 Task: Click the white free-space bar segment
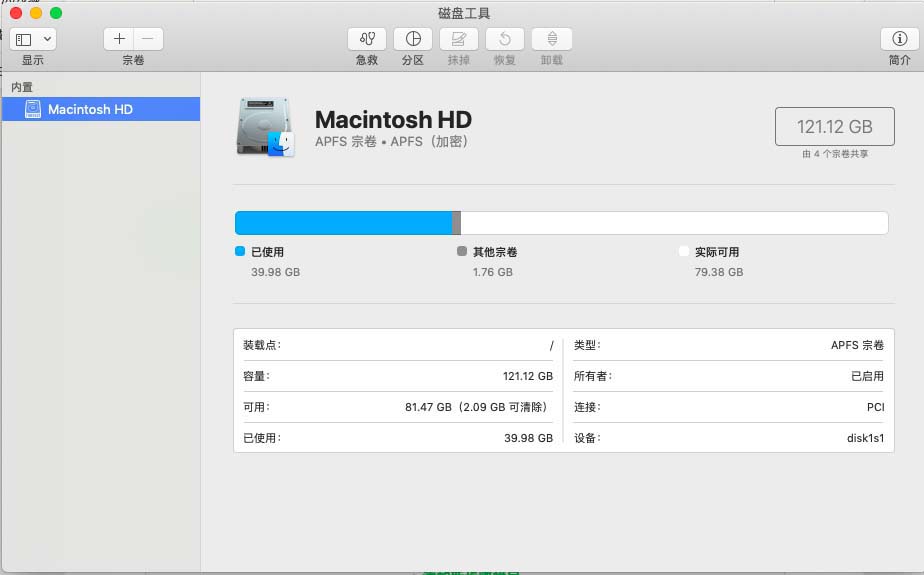674,223
